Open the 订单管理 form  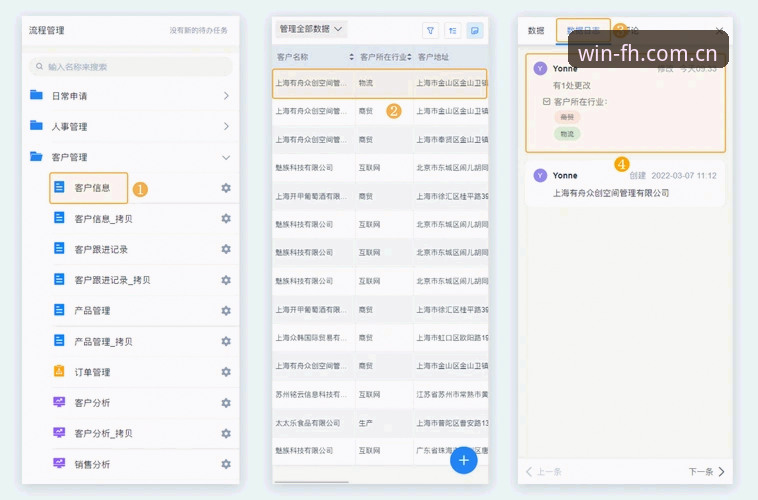click(92, 372)
